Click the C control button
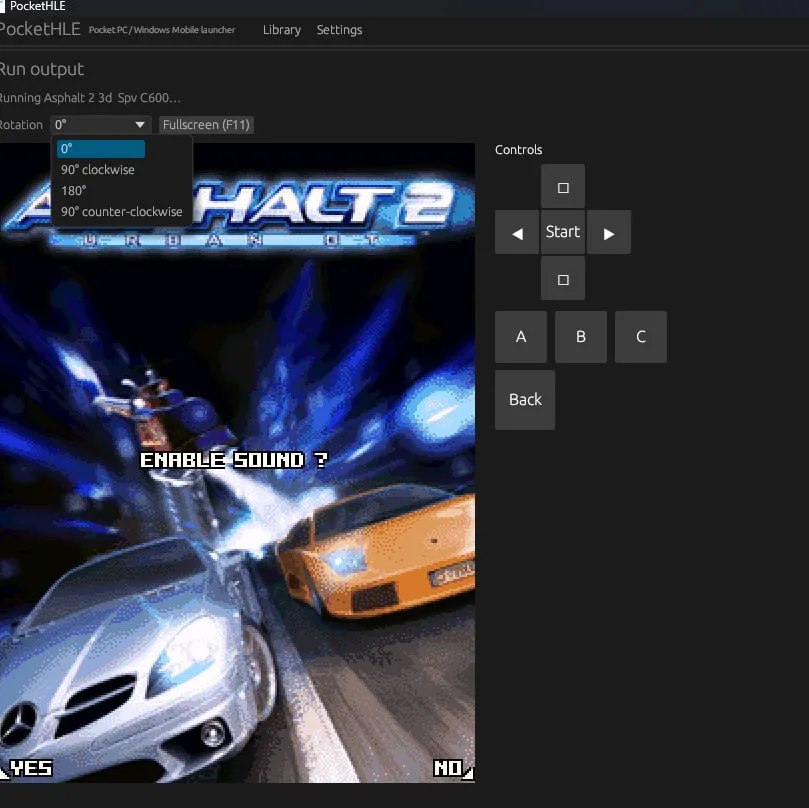This screenshot has height=808, width=809. (640, 336)
